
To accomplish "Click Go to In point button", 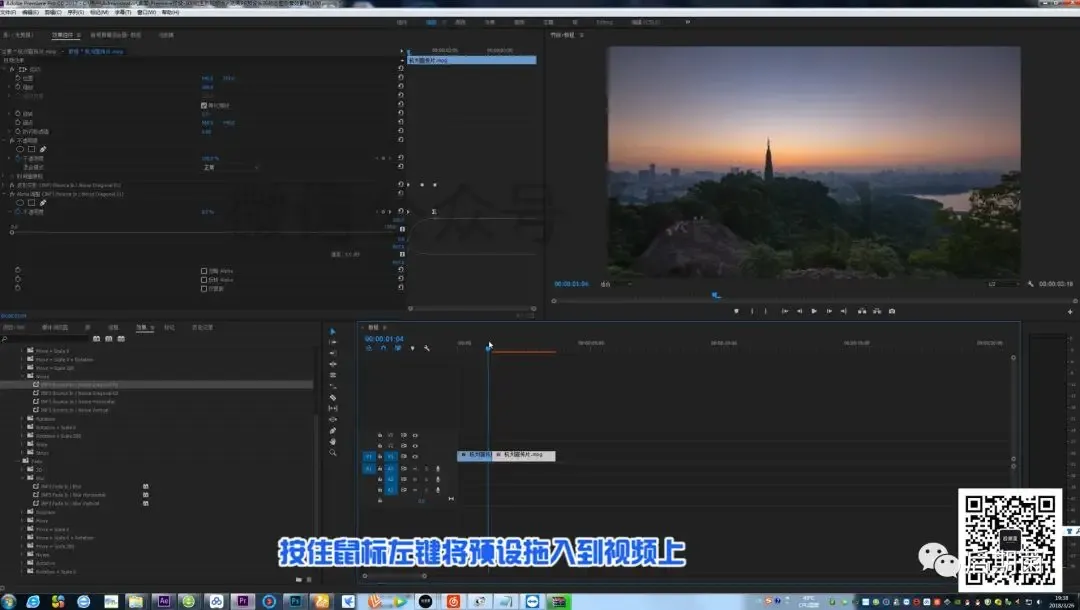I will click(x=785, y=311).
